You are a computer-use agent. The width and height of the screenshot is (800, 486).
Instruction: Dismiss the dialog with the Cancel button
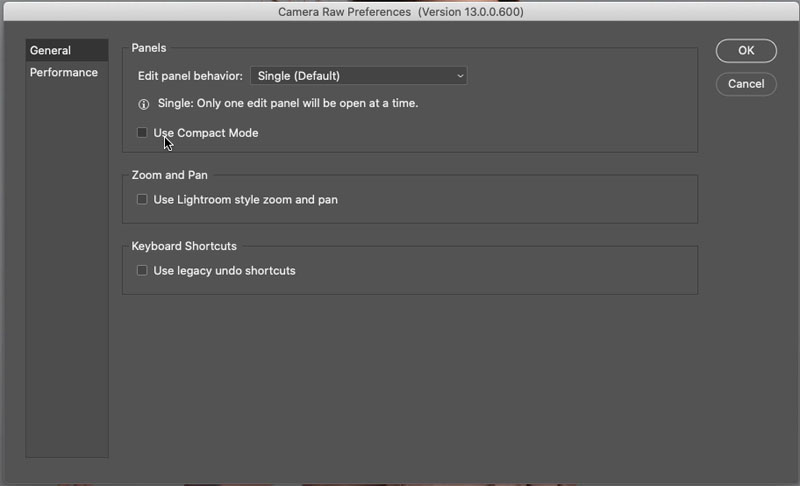(x=746, y=84)
